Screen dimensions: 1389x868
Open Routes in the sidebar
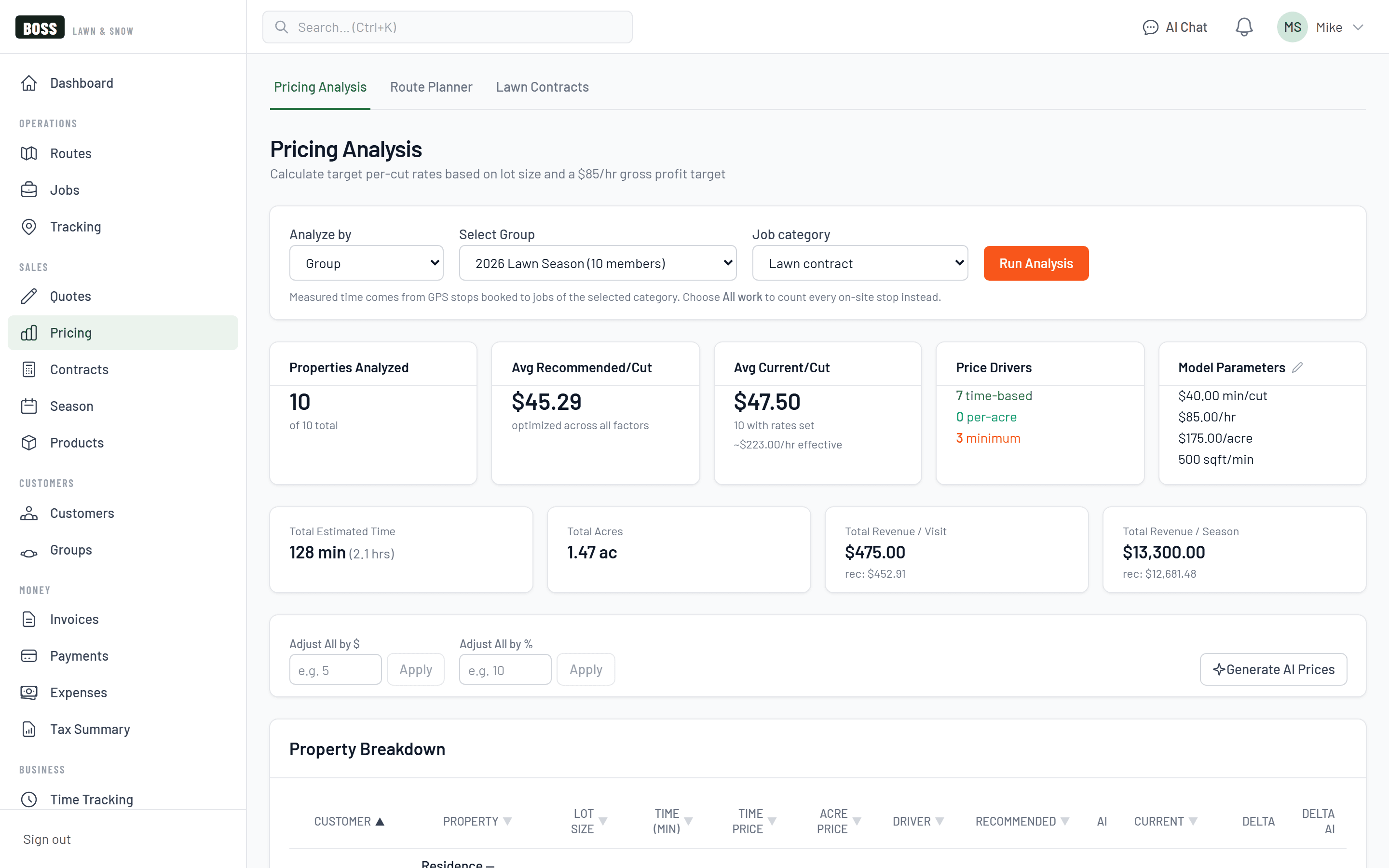(123, 153)
